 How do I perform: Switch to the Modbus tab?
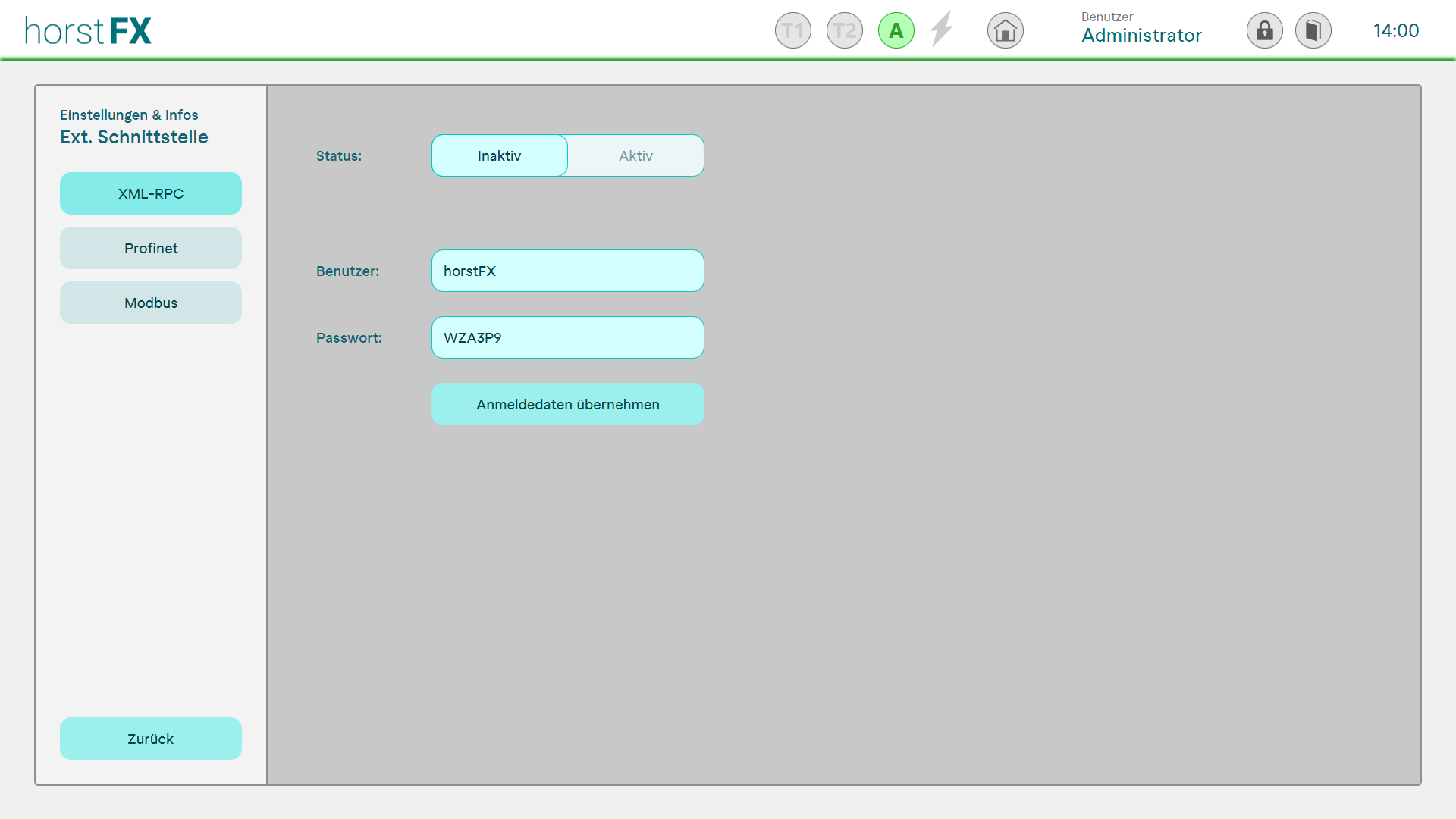pyautogui.click(x=151, y=303)
